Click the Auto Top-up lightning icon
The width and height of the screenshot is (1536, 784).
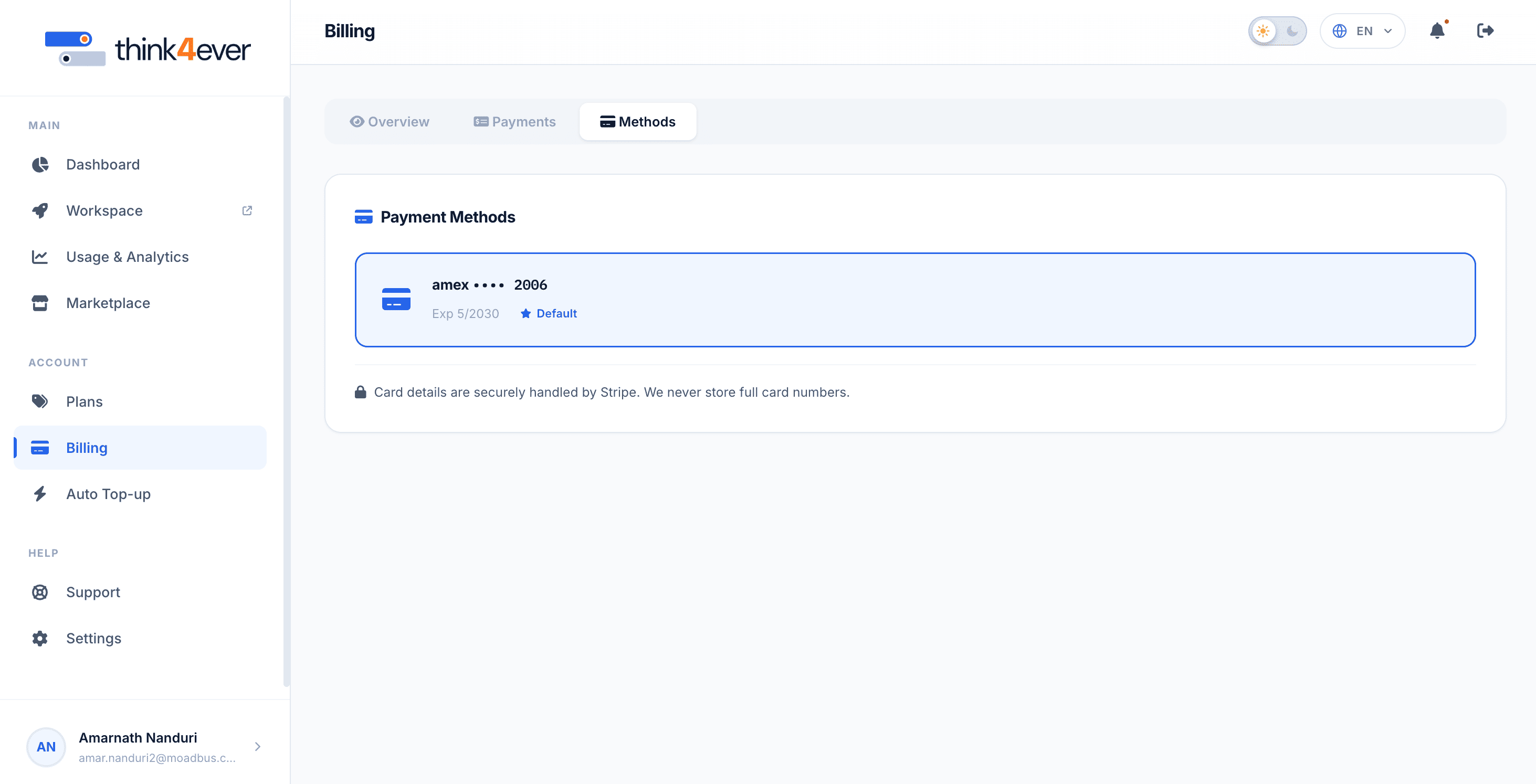40,494
